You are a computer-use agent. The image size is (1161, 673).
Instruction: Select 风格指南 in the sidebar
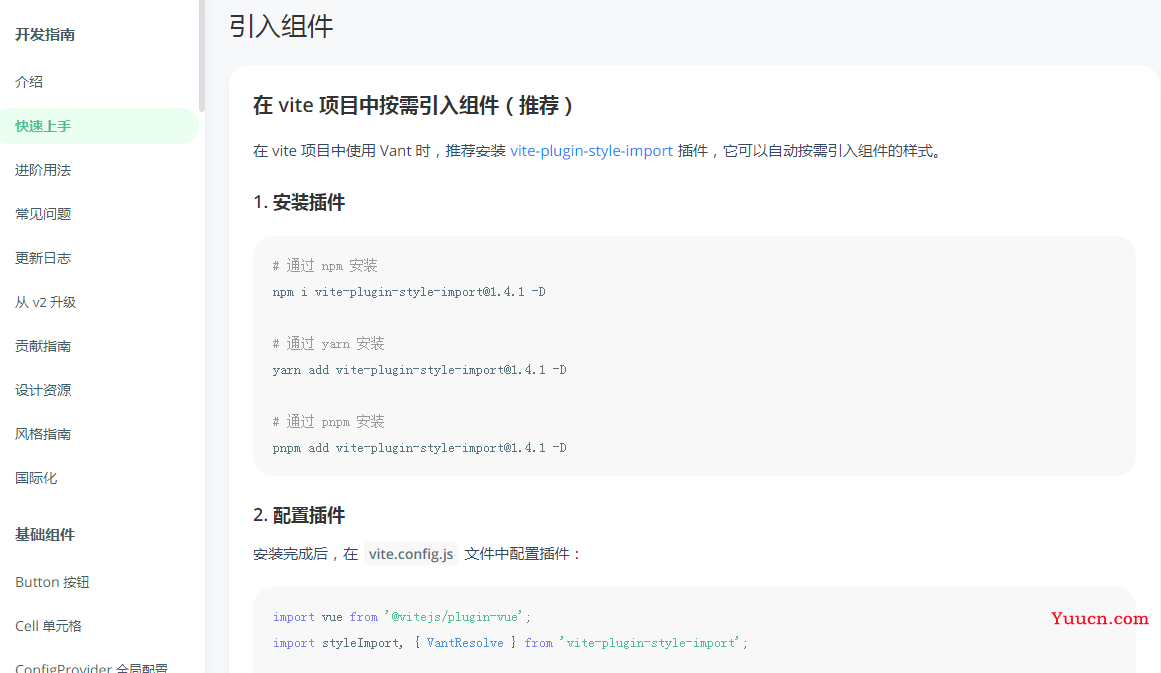click(x=43, y=435)
